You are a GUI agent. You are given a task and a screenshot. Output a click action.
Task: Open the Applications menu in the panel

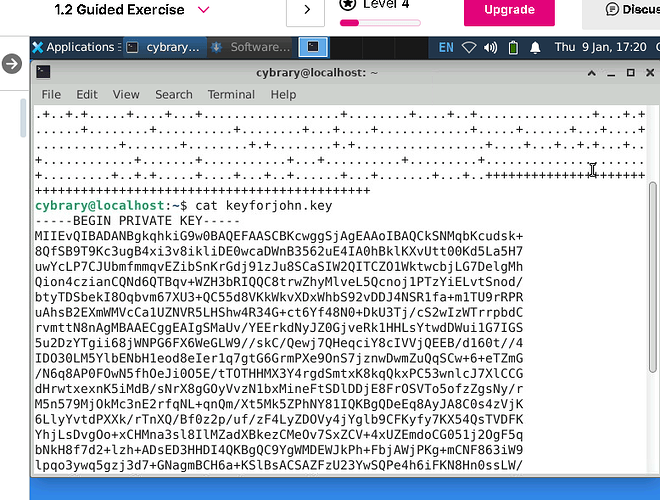point(73,47)
